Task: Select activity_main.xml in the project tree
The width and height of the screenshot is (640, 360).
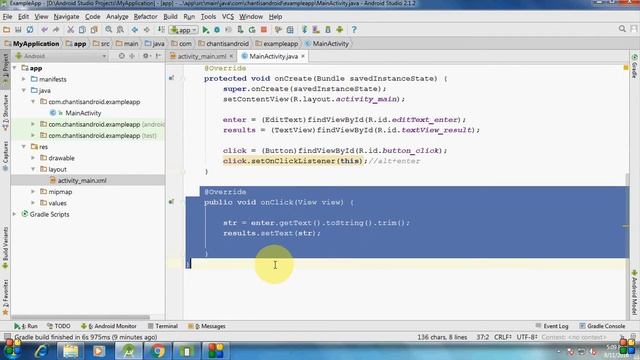Action: pos(82,180)
